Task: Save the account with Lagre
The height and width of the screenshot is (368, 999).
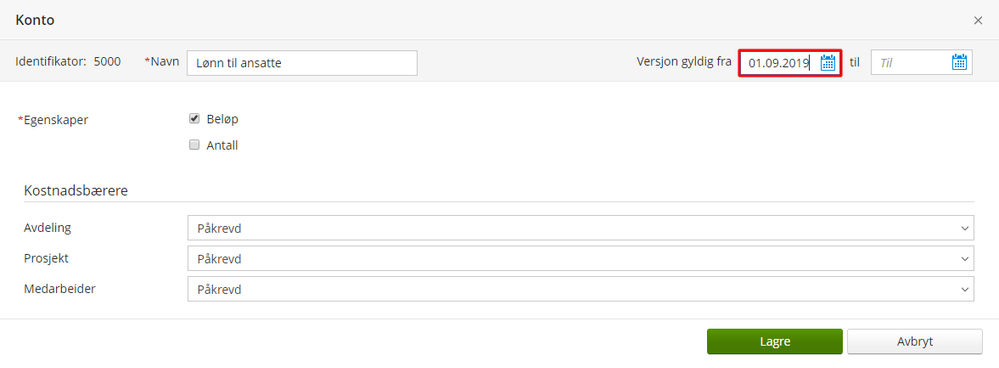Action: click(775, 341)
